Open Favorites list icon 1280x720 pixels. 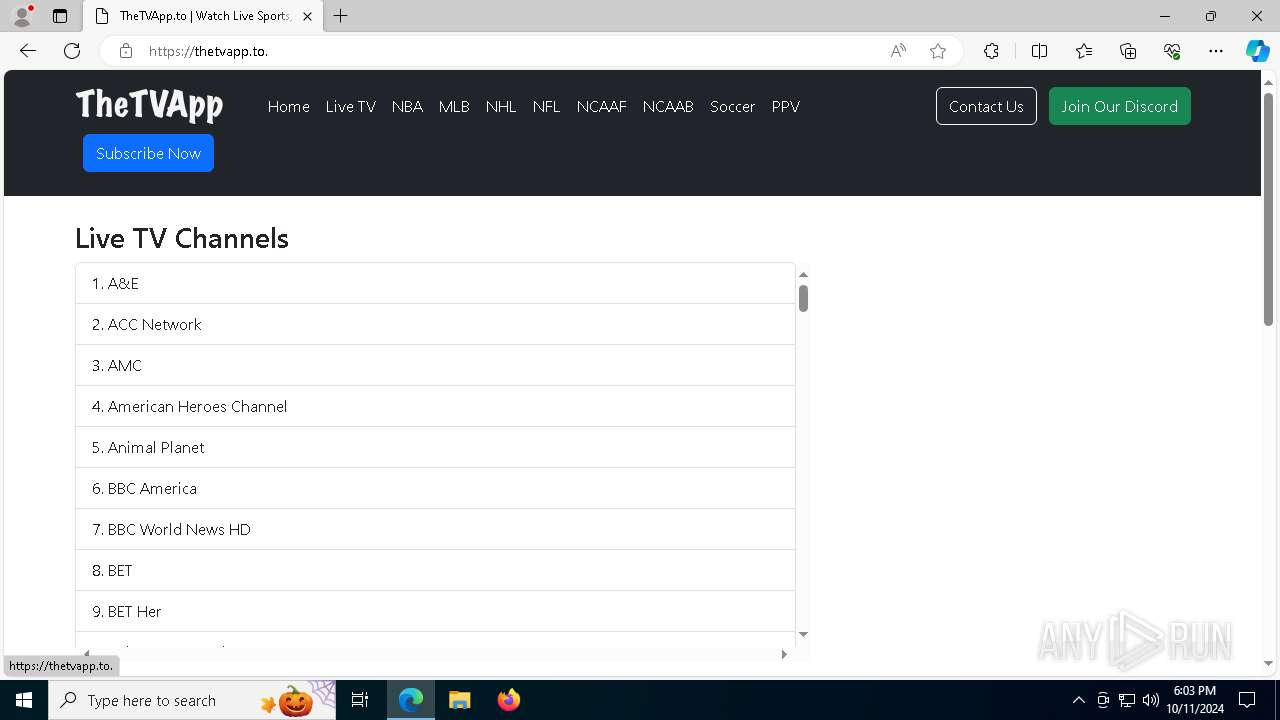coord(1084,51)
